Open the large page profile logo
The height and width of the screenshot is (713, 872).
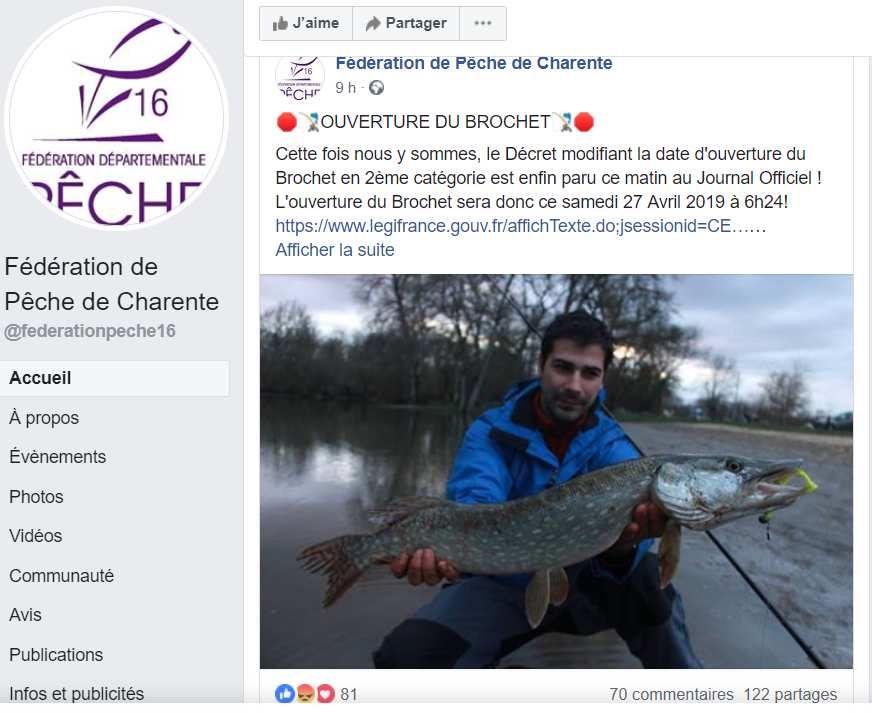coord(116,117)
